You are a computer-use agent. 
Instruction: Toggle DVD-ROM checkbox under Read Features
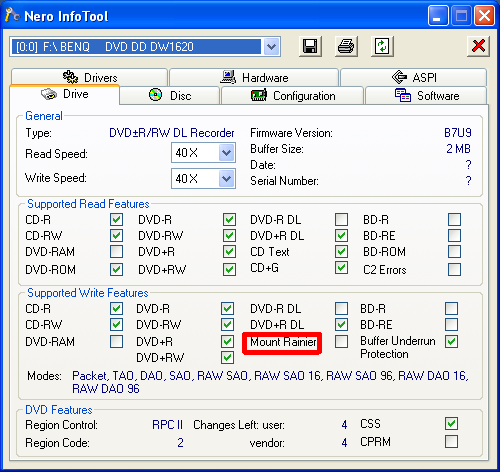coord(116,270)
